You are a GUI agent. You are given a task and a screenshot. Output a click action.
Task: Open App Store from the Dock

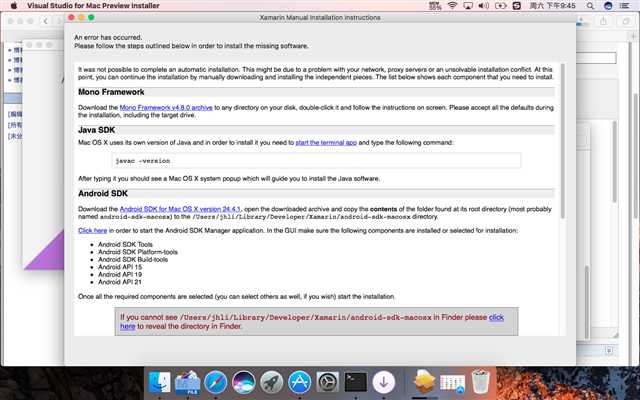coord(300,382)
